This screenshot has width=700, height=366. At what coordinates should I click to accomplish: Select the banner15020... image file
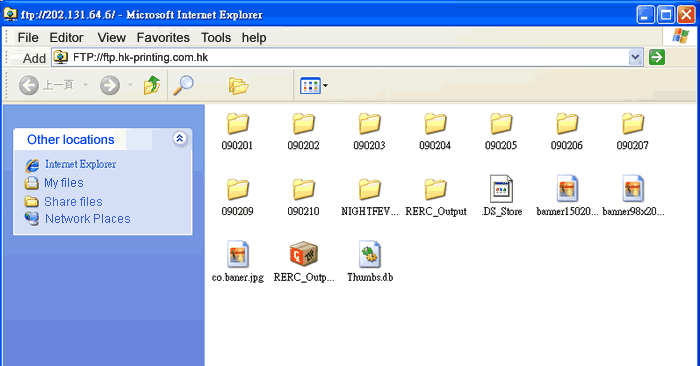567,196
